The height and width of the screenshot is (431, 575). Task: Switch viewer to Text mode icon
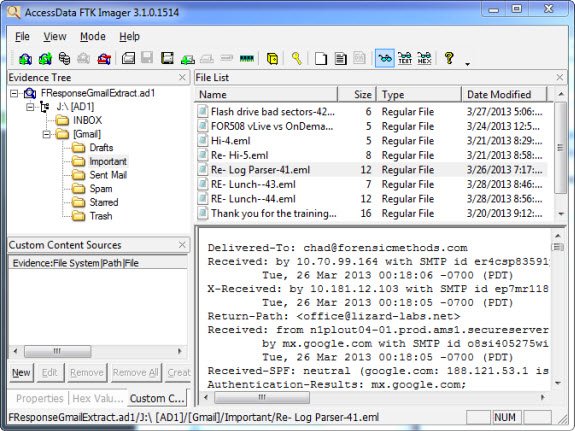coord(405,58)
